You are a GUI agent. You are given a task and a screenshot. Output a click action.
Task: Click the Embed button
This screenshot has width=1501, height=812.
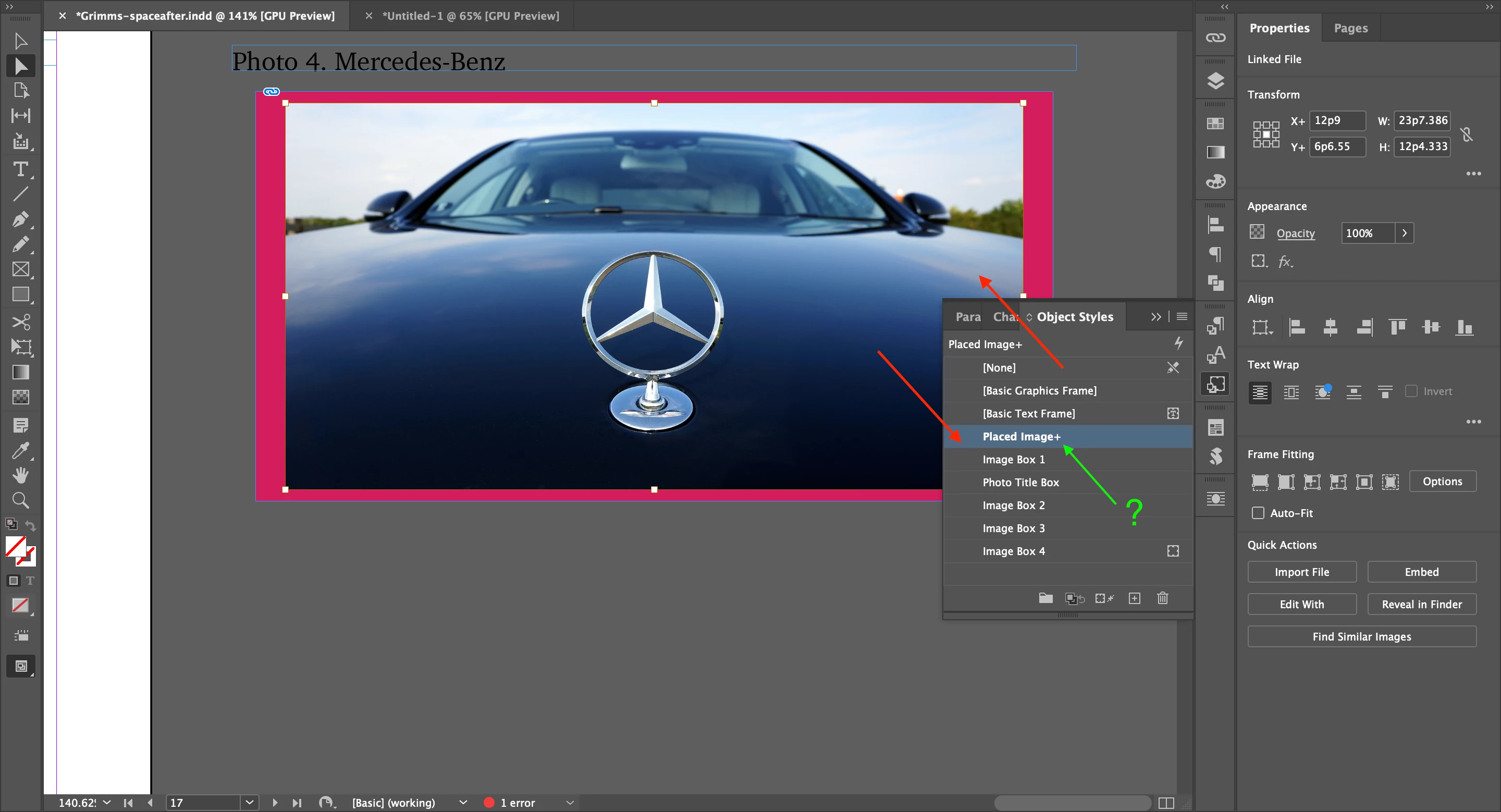click(1421, 572)
